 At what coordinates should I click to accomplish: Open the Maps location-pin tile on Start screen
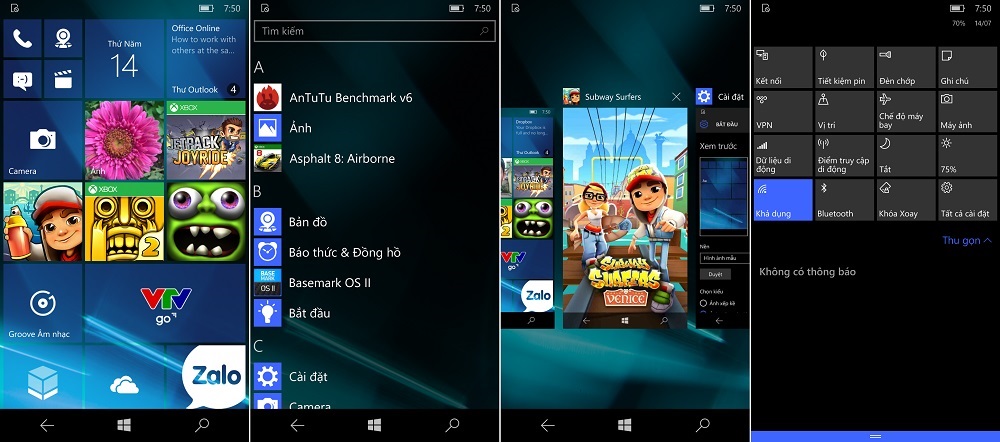(x=62, y=38)
